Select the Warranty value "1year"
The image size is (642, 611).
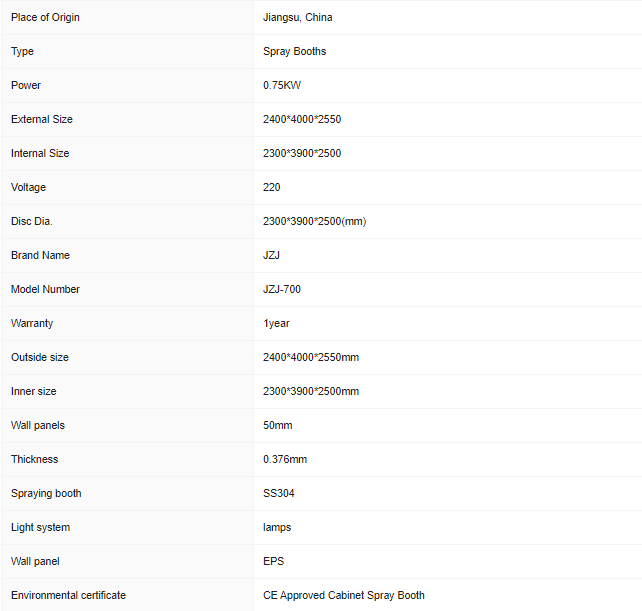pyautogui.click(x=277, y=323)
